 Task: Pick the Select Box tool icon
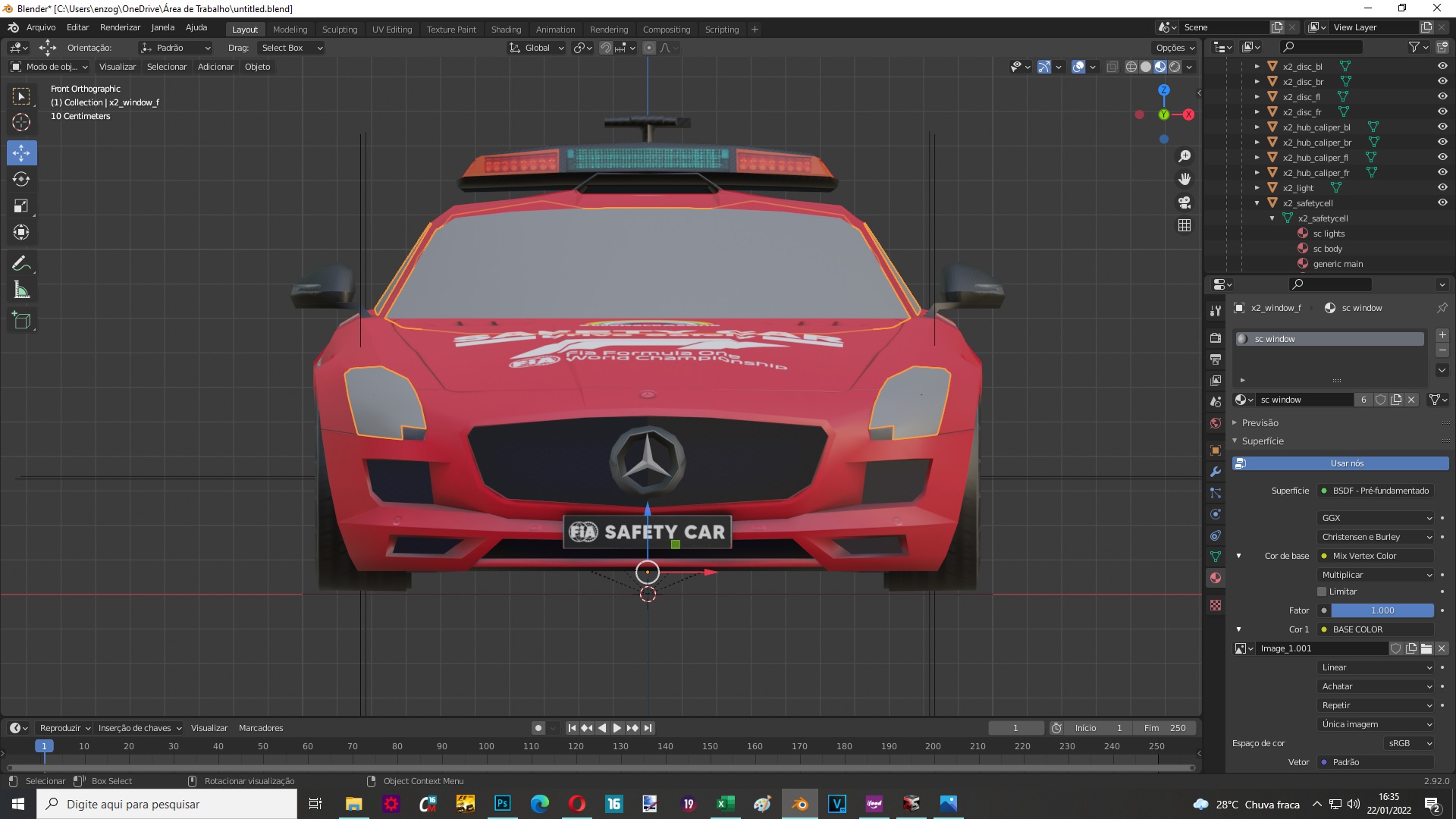point(21,96)
